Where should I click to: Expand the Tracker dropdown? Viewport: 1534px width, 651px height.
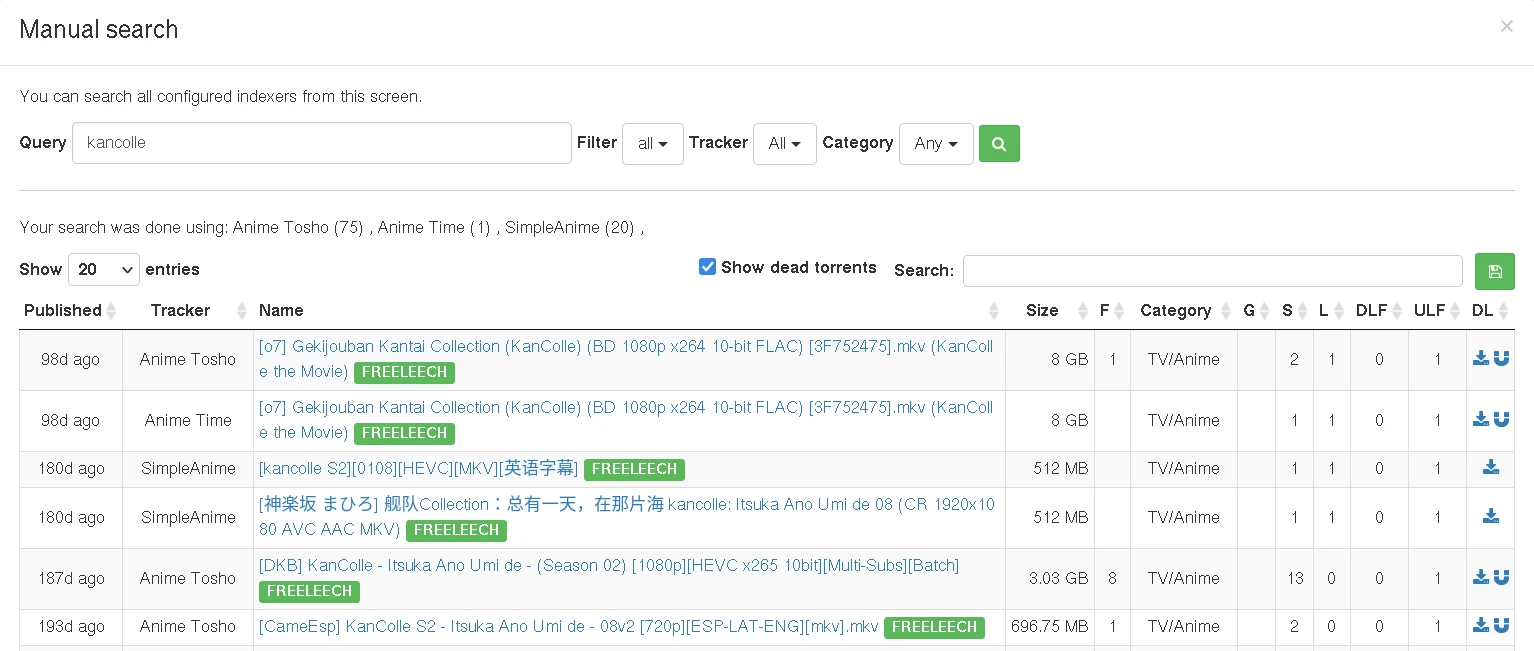tap(784, 144)
